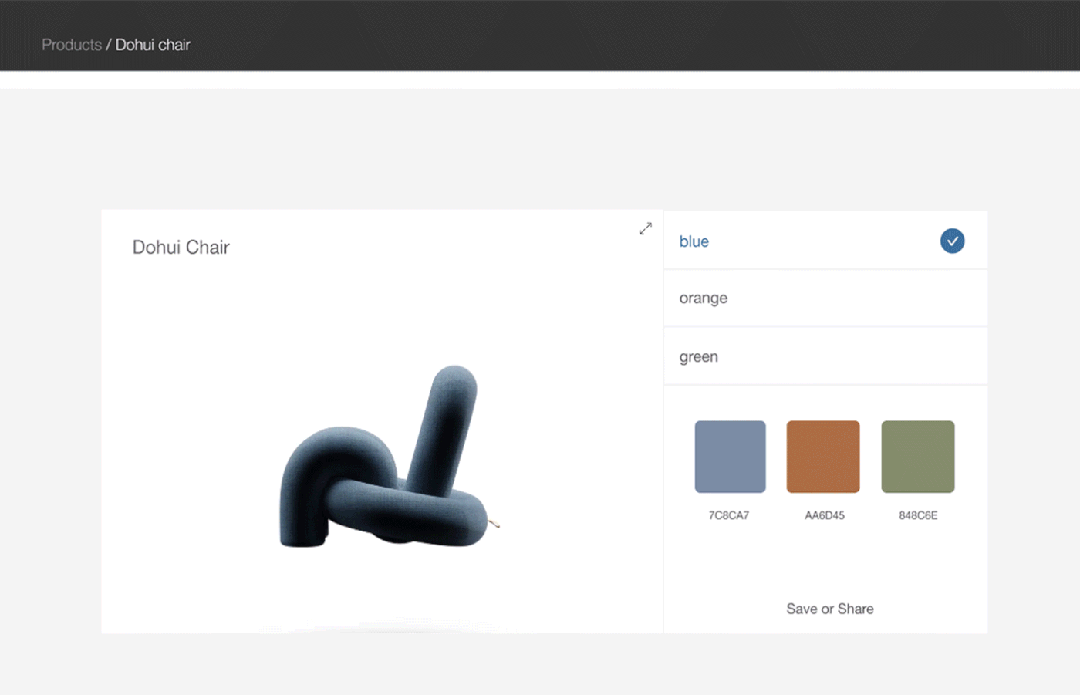The height and width of the screenshot is (695, 1080).
Task: Choose the green color option
Action: pos(825,356)
